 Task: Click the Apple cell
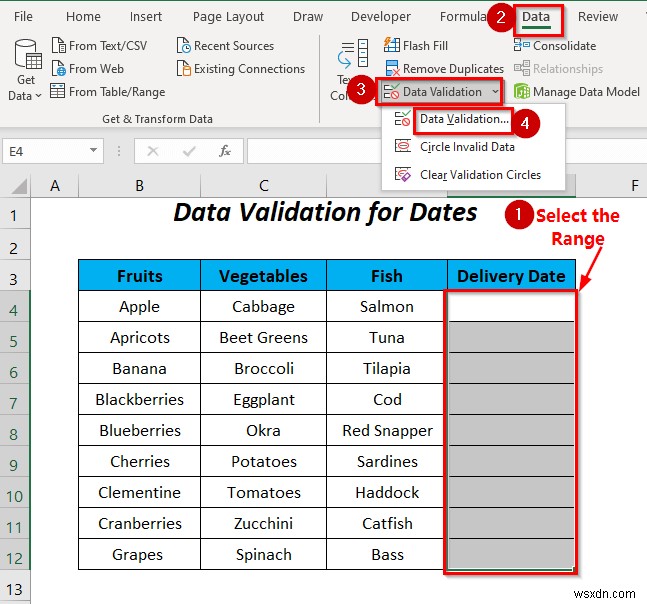tap(139, 306)
